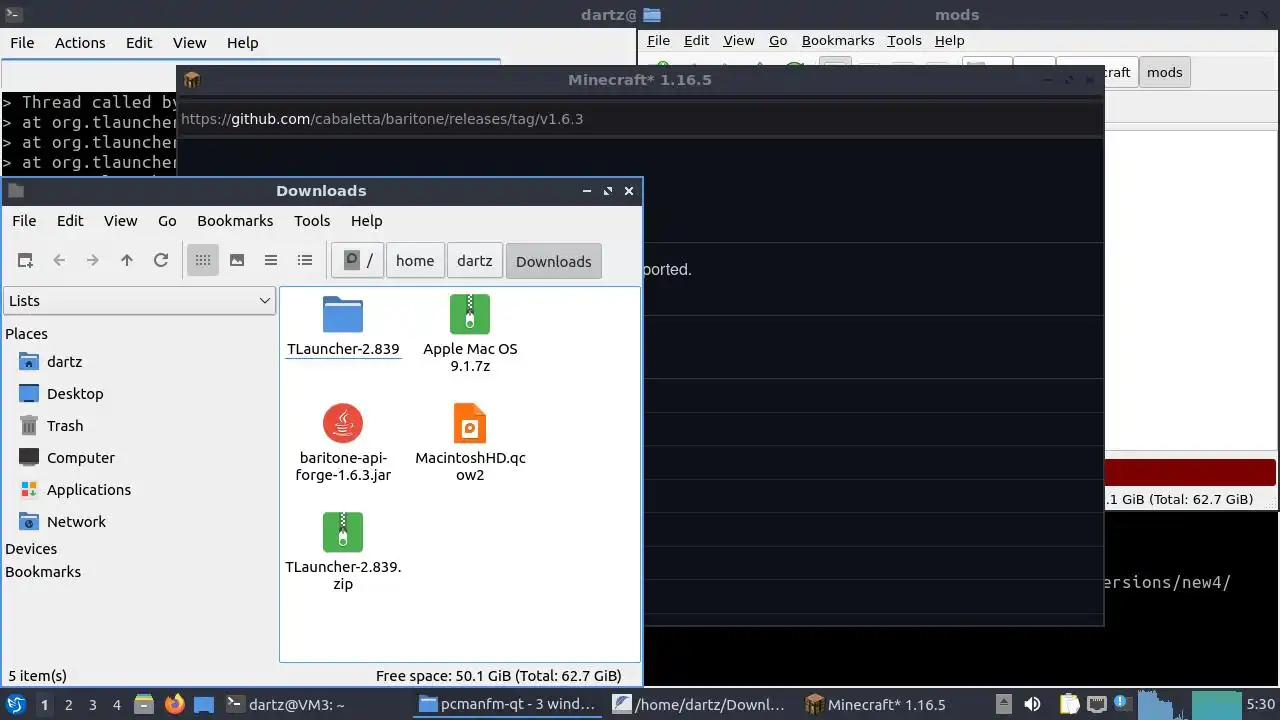Click the Devices section header
Viewport: 1280px width, 720px height.
[x=31, y=549]
